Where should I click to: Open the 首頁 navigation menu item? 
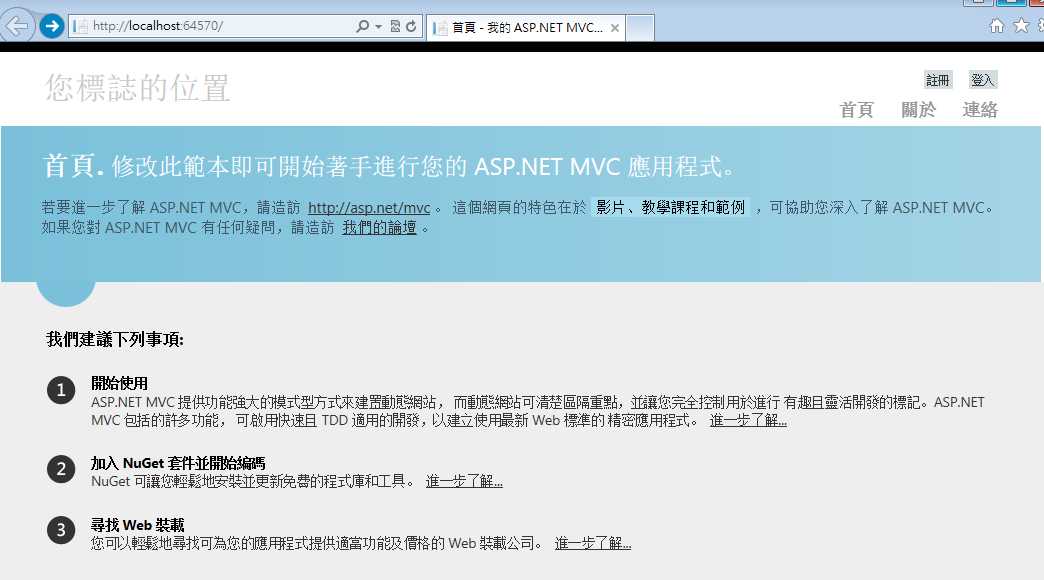coord(856,110)
